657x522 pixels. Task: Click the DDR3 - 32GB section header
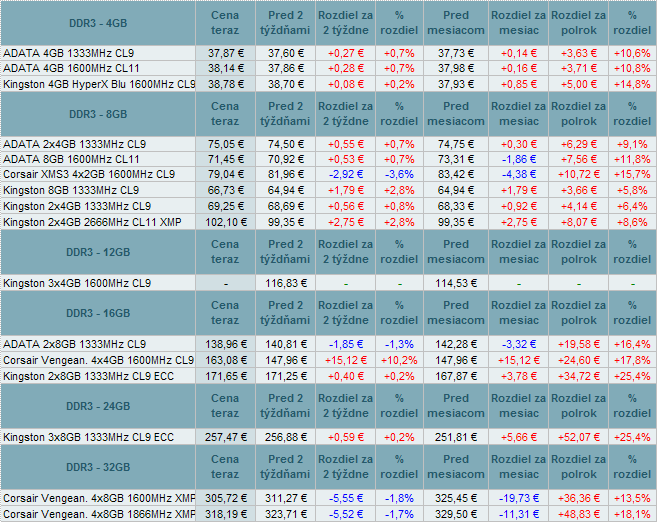(98, 467)
